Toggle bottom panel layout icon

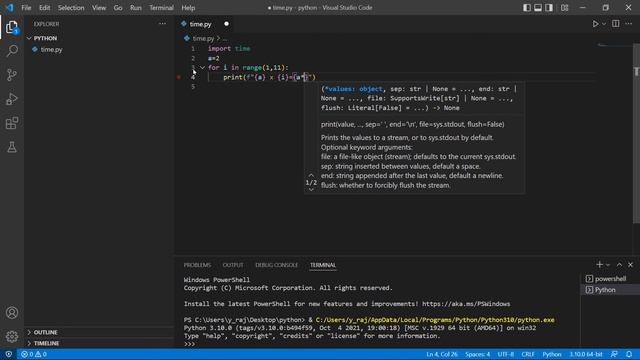tap(538, 8)
